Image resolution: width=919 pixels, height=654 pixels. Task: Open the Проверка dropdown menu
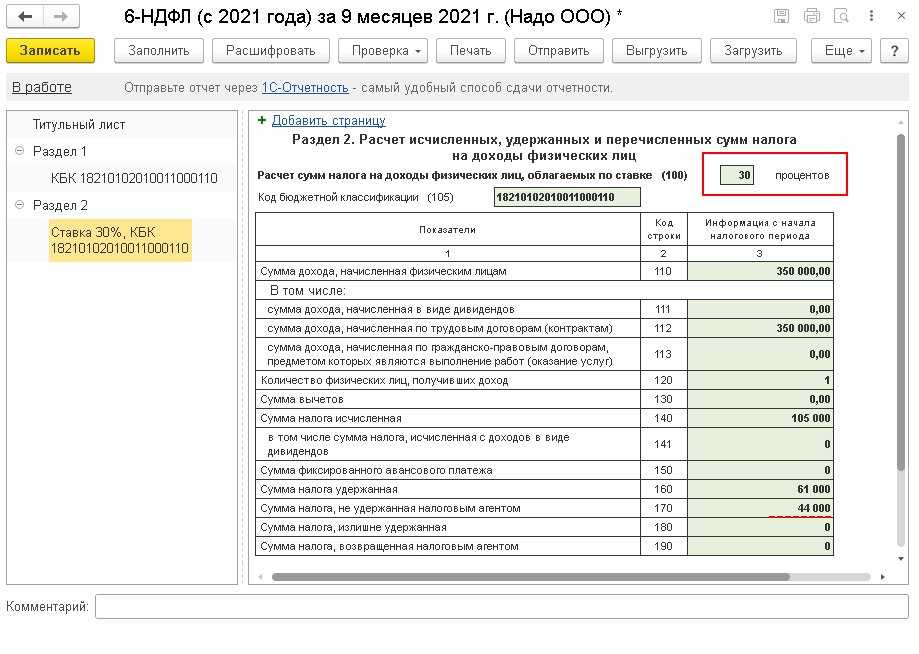click(383, 51)
